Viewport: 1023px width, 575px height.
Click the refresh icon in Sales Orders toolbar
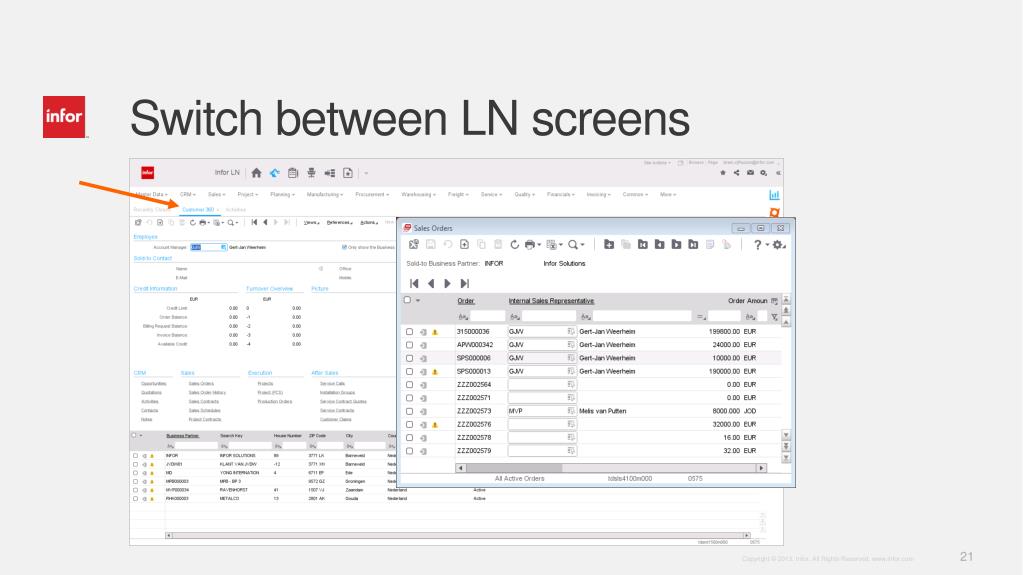[515, 245]
